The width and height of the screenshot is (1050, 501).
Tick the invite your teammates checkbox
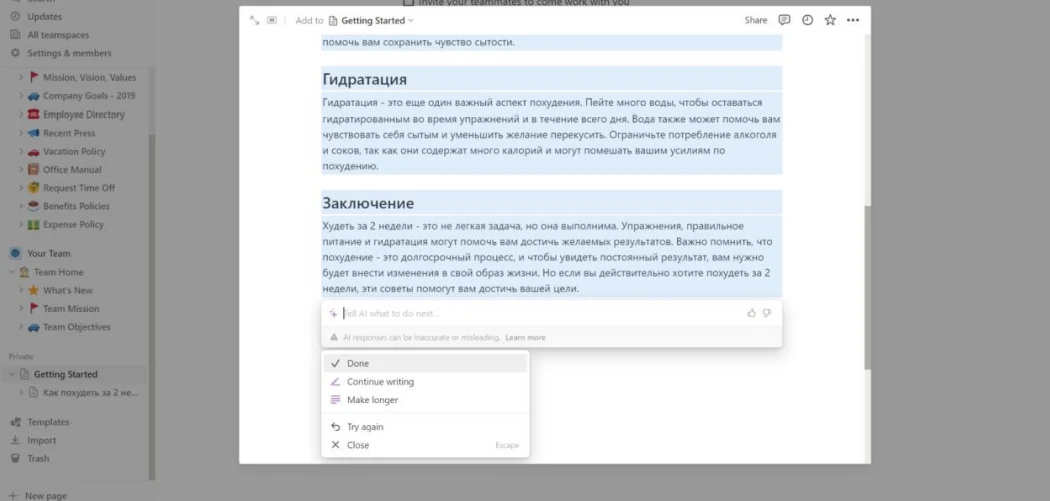[408, 3]
